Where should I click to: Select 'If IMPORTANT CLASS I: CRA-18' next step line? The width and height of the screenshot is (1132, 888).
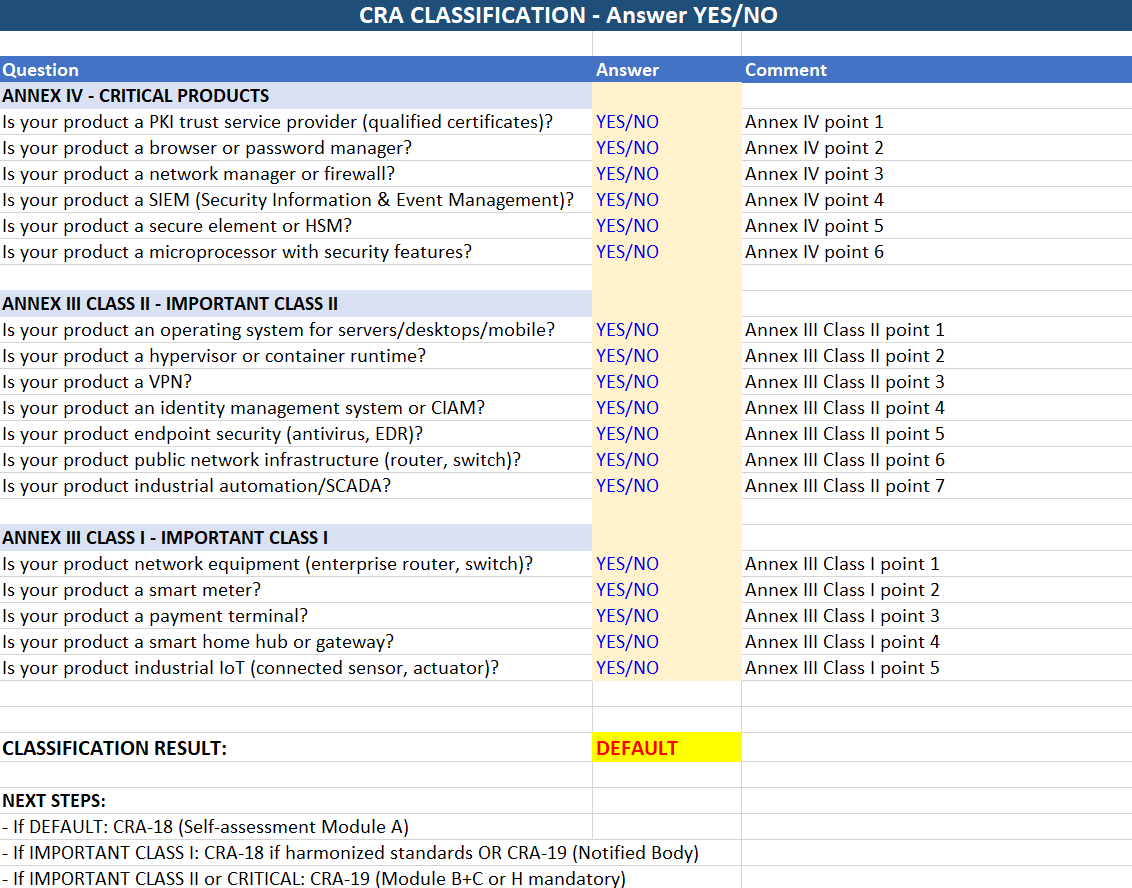(351, 853)
